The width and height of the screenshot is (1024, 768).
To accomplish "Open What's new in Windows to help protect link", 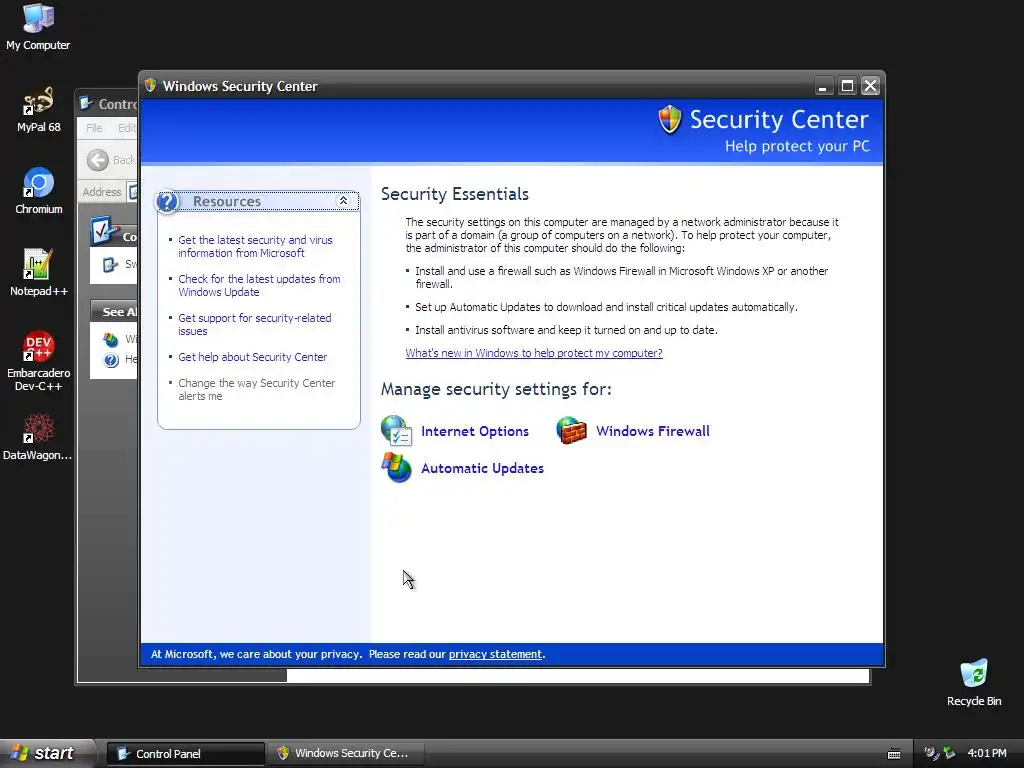I will 534,353.
